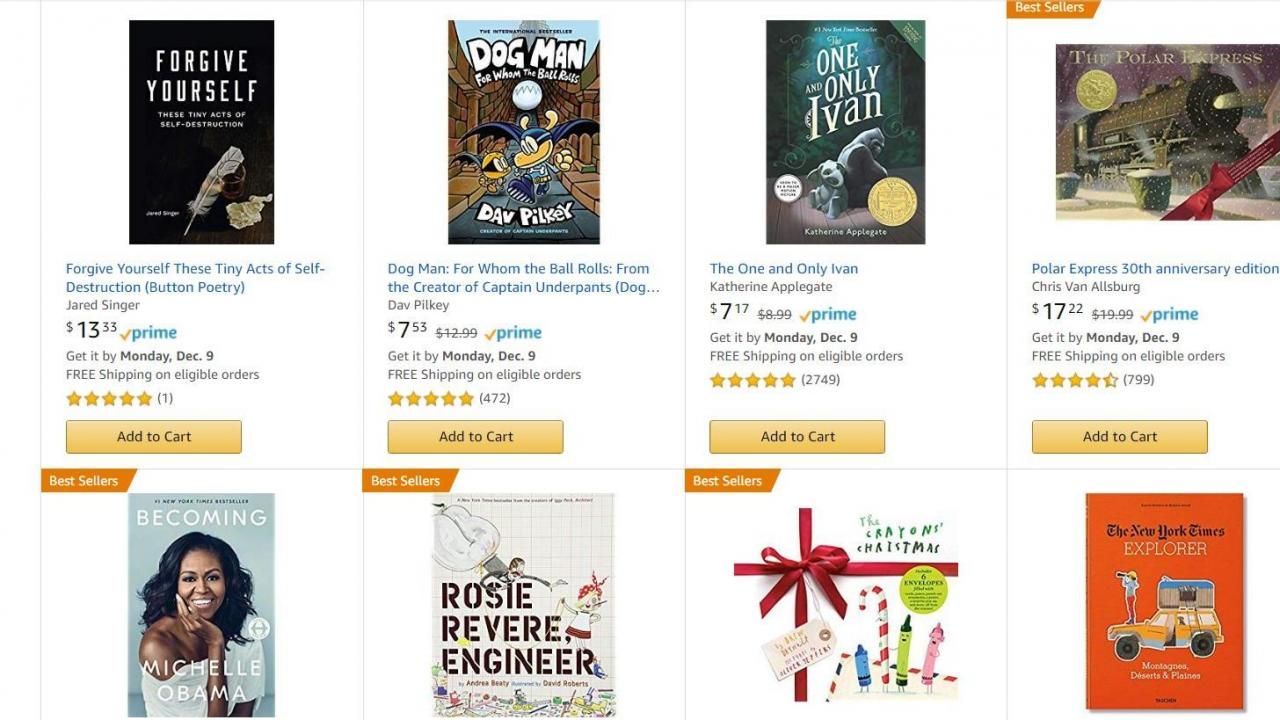Open star rating for Dog Man book
This screenshot has width=1280, height=720.
[431, 398]
